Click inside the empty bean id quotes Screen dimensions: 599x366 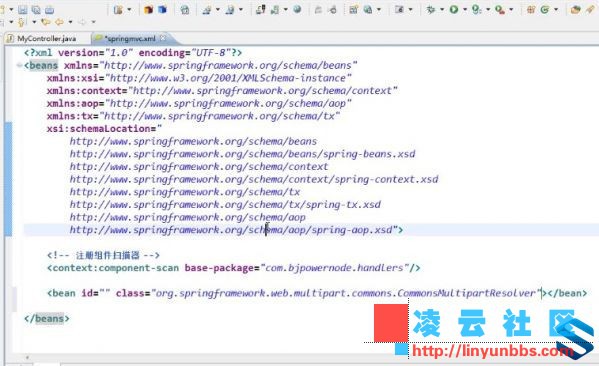pyautogui.click(x=104, y=293)
